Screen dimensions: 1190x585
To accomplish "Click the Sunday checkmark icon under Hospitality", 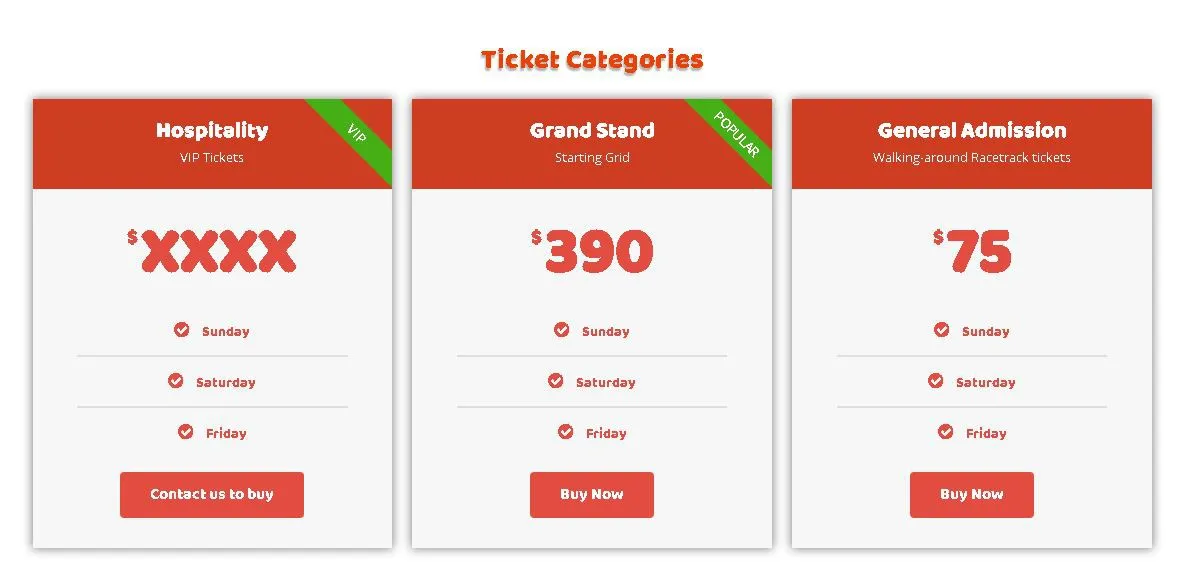I will click(181, 329).
